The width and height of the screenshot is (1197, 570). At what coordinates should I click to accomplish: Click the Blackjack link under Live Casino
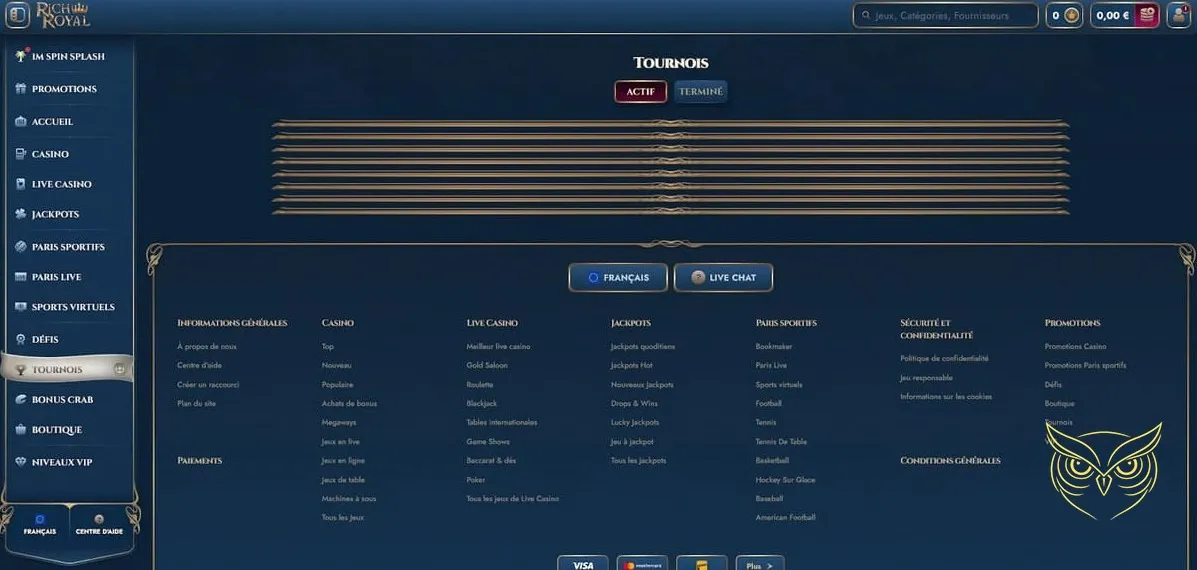481,404
